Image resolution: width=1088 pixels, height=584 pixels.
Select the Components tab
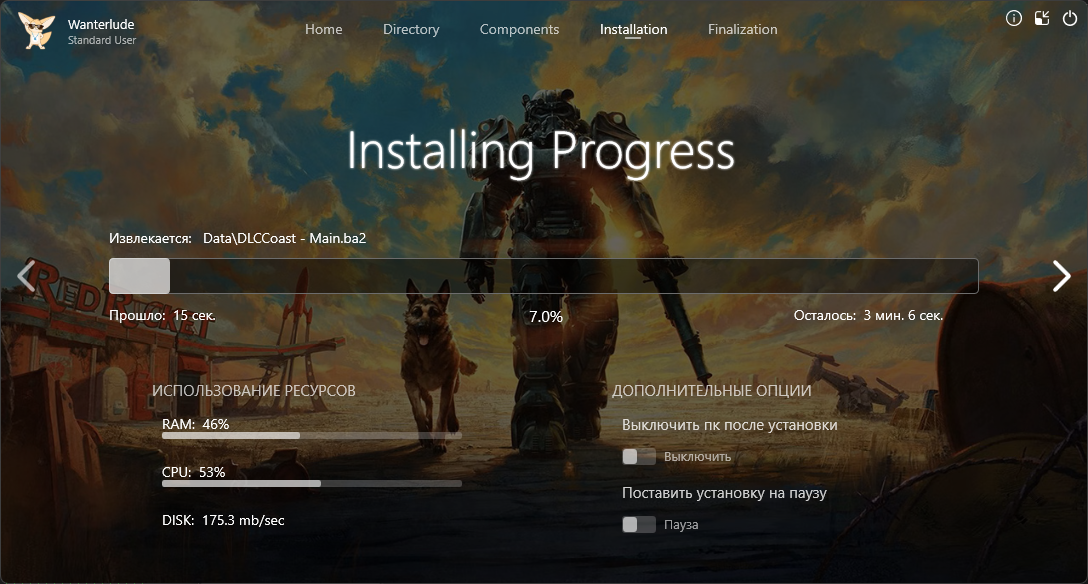tap(519, 29)
